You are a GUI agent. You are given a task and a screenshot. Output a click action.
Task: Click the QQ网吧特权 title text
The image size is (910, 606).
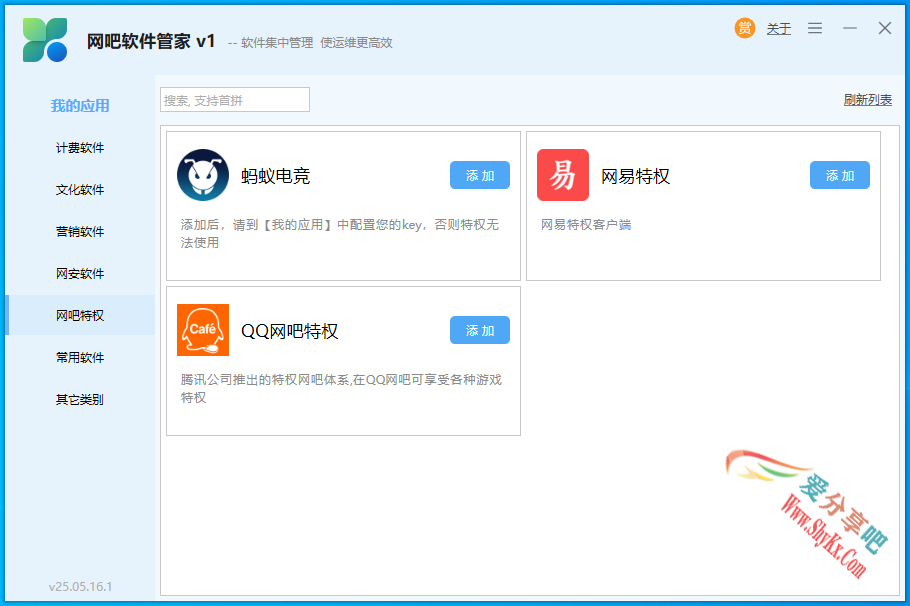289,331
